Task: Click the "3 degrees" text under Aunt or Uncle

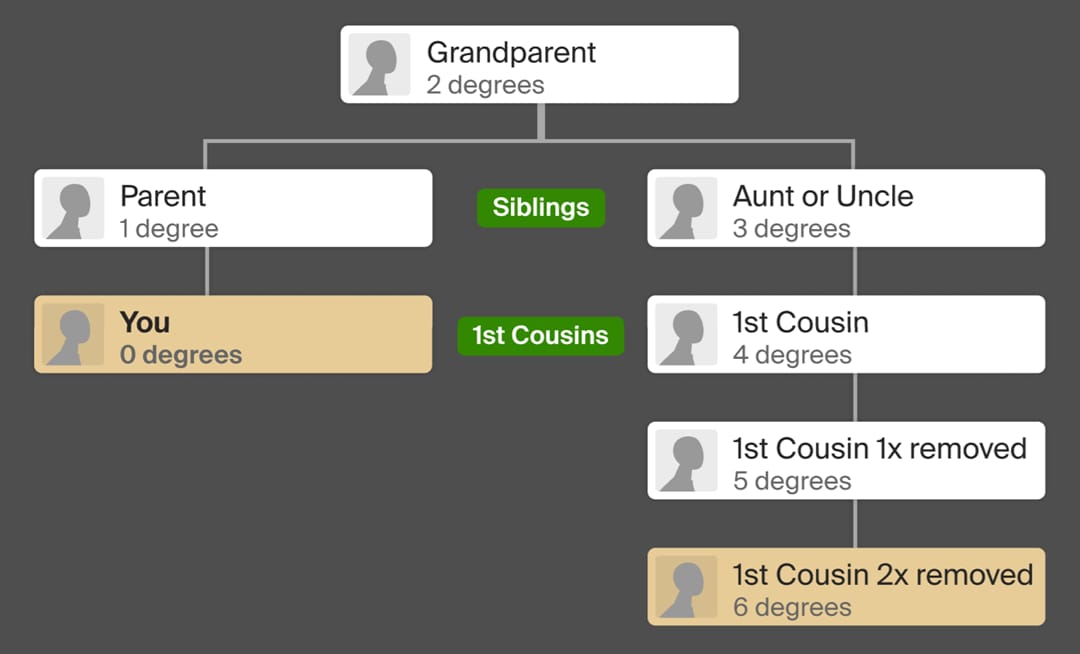Action: pos(792,229)
